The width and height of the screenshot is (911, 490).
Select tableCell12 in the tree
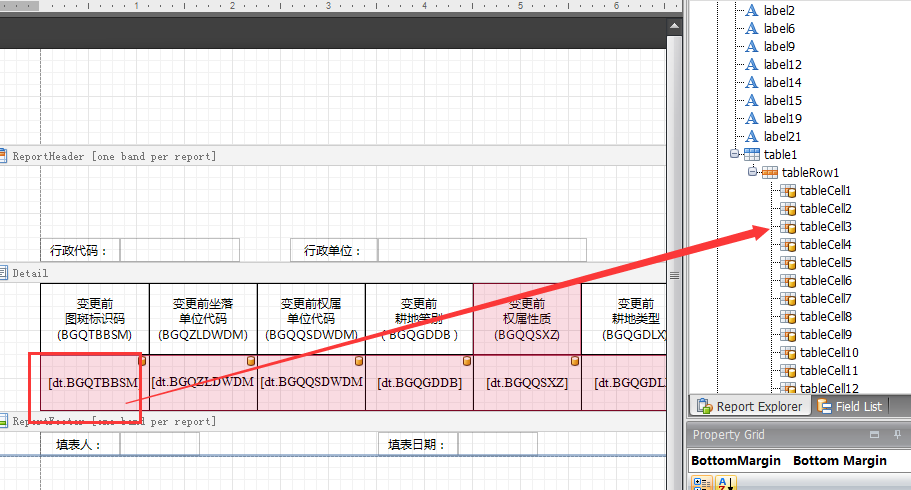pos(829,388)
